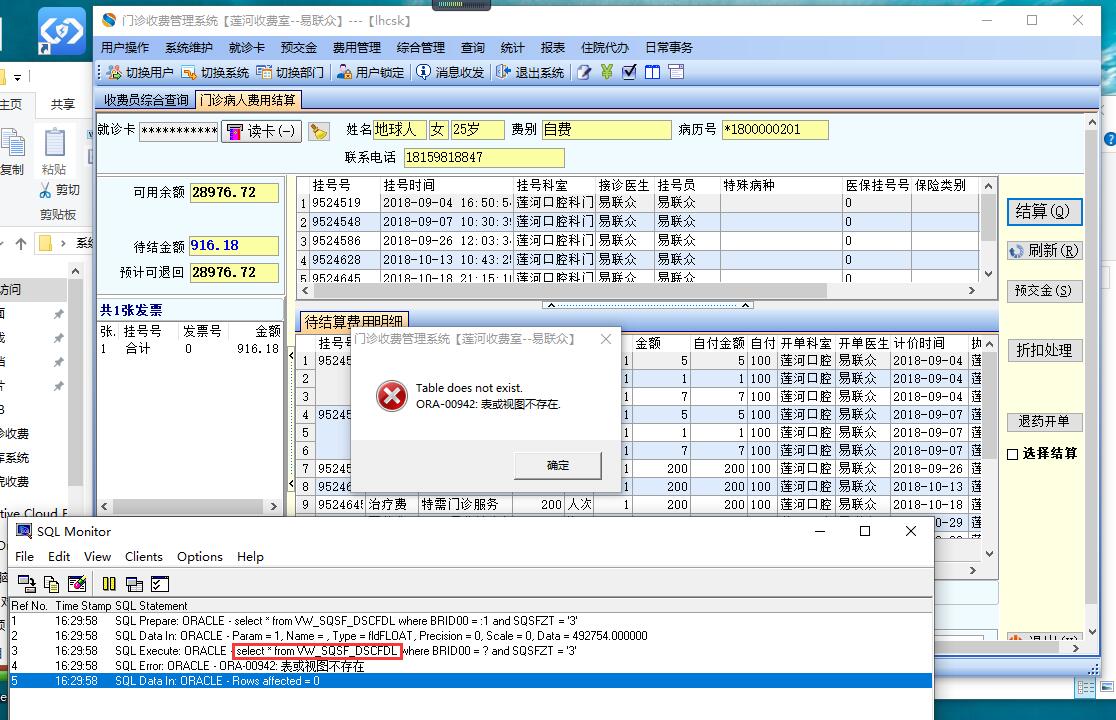Click the 联系电话 field showing 18159818847

tap(484, 157)
